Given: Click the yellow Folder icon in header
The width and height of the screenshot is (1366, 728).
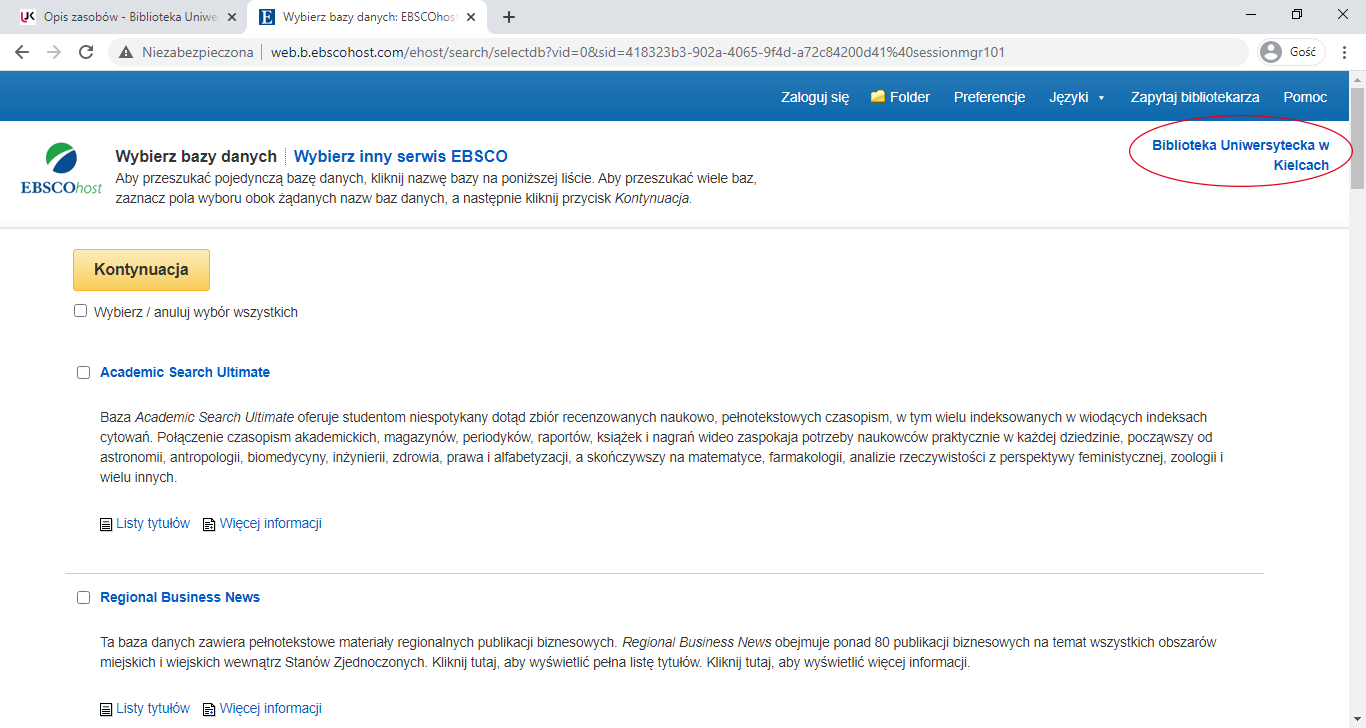Looking at the screenshot, I should point(878,97).
